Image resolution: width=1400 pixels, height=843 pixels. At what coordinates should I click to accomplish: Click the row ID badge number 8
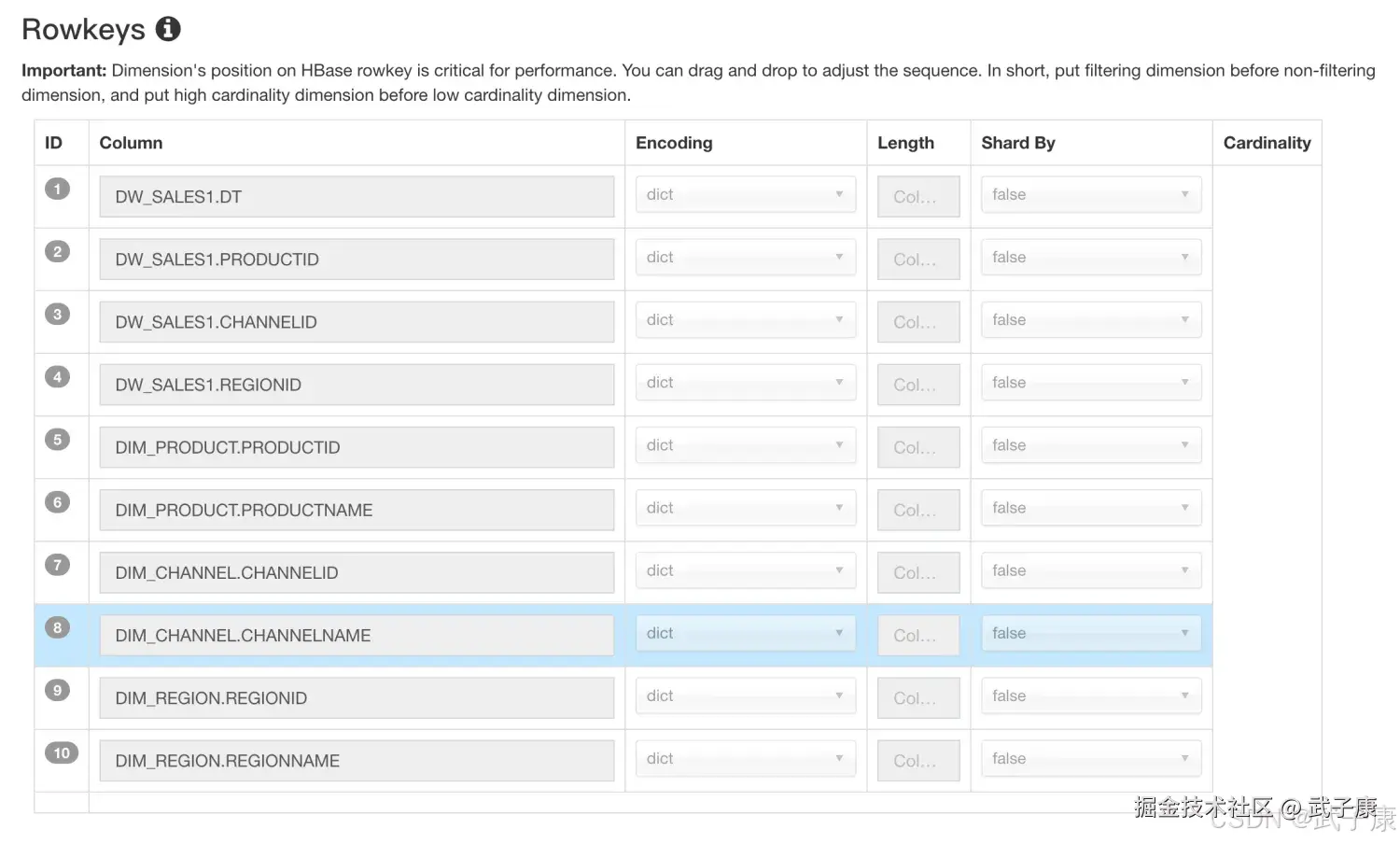pos(57,627)
